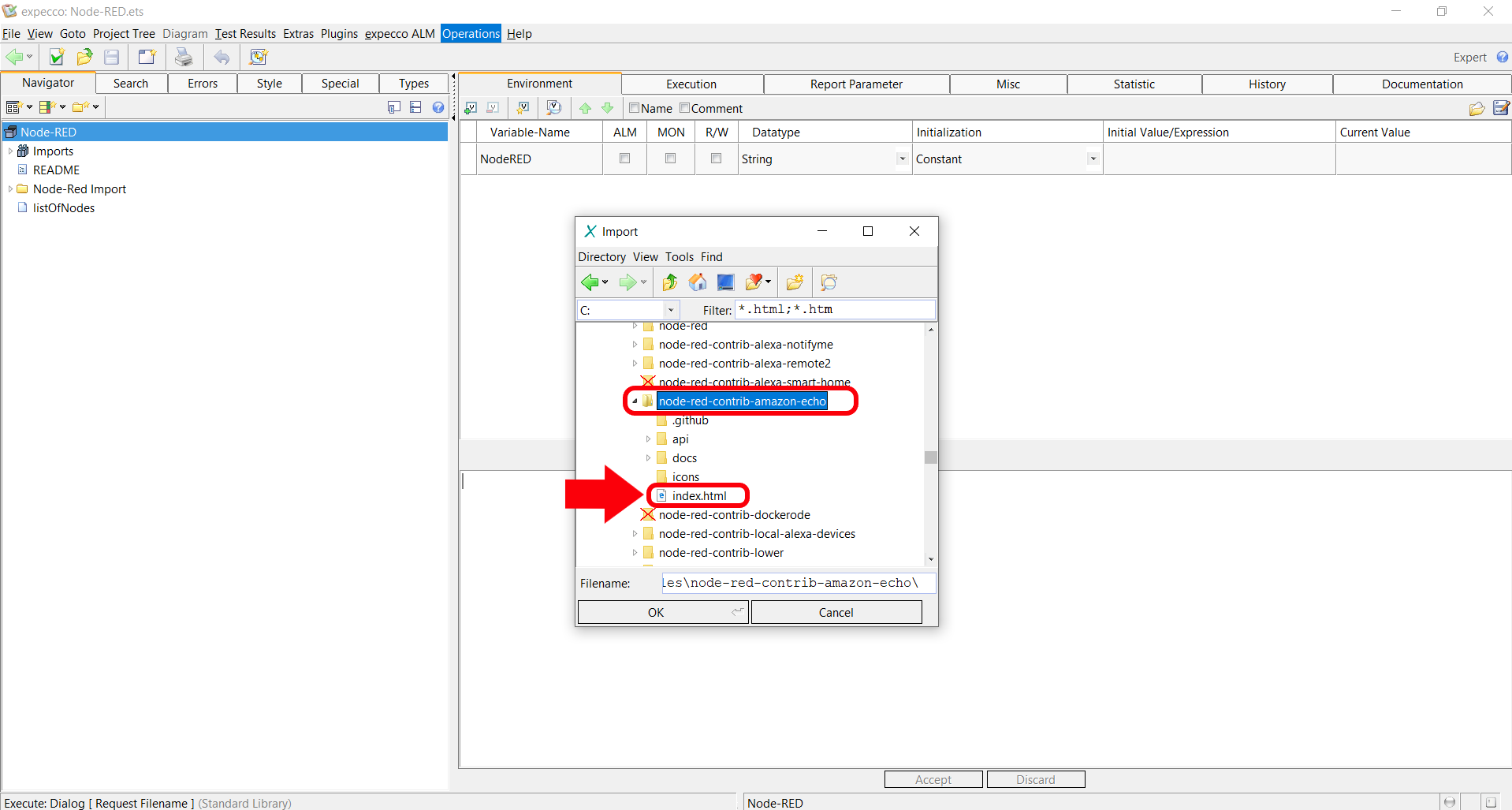Screen dimensions: 1512x810
Task: Open the Operations menu
Action: 471,33
